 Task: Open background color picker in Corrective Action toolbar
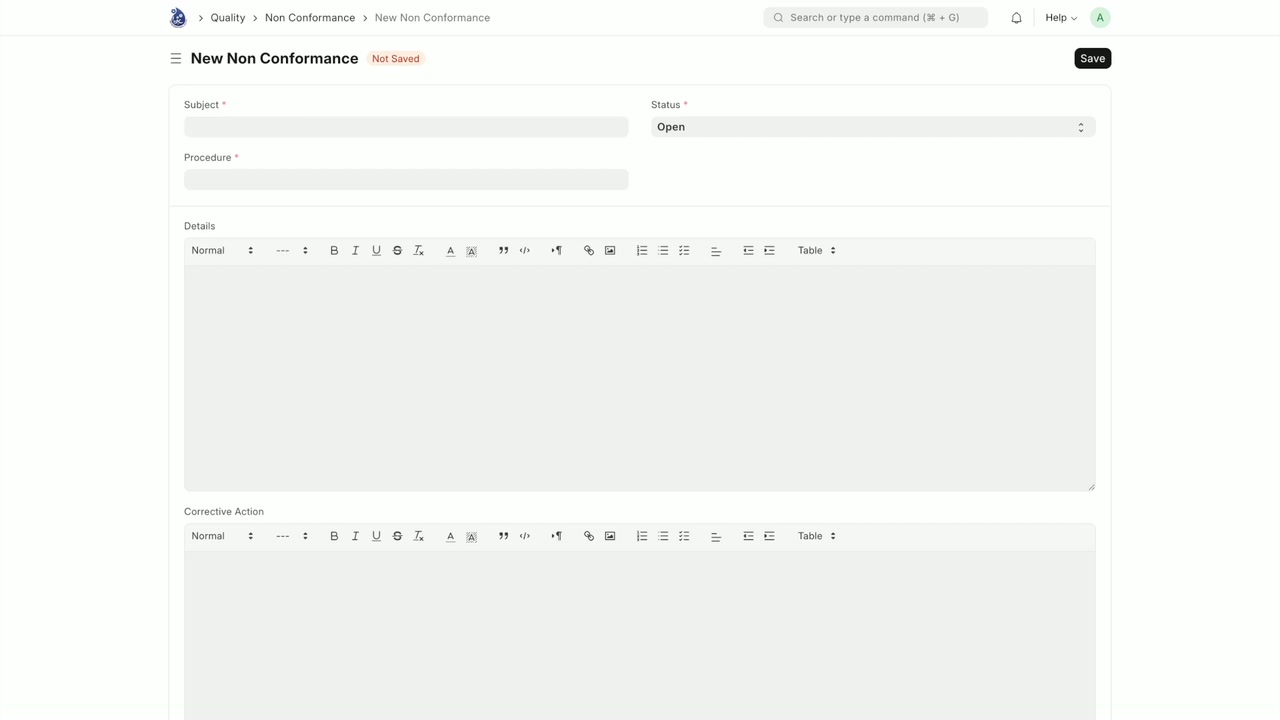tap(471, 536)
